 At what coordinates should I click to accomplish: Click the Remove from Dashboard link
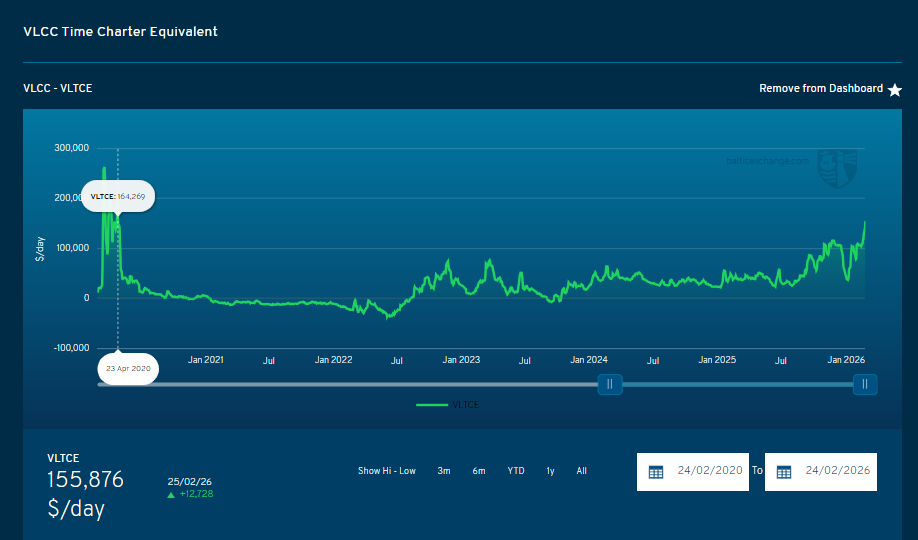[820, 89]
